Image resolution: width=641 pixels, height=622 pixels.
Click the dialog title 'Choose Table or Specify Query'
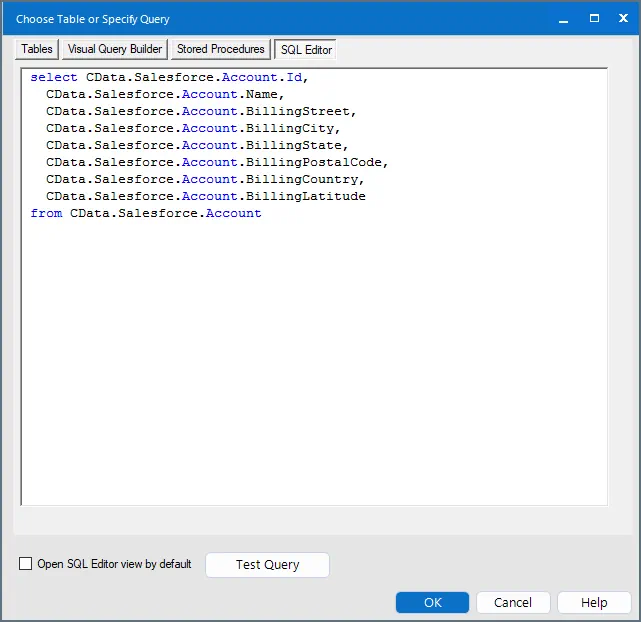tap(93, 19)
